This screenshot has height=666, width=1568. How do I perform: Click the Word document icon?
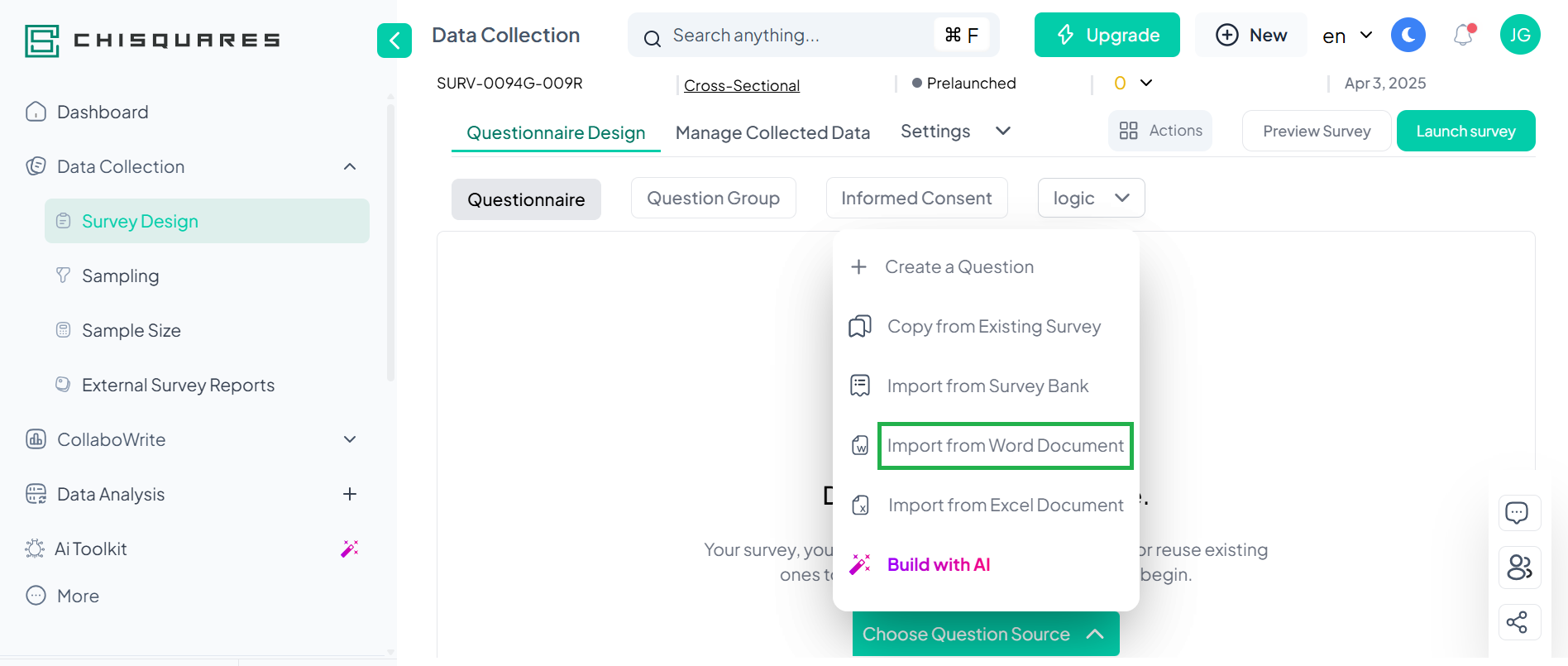[x=860, y=445]
